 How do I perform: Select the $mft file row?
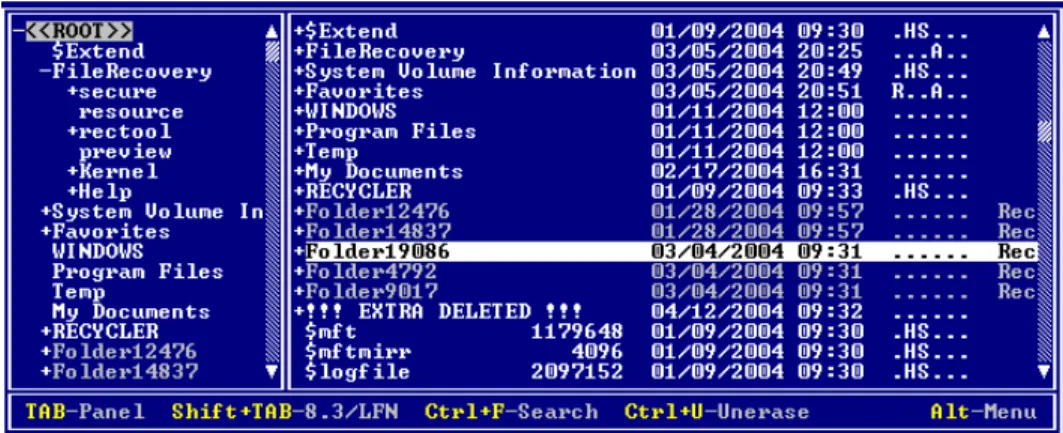click(664, 332)
